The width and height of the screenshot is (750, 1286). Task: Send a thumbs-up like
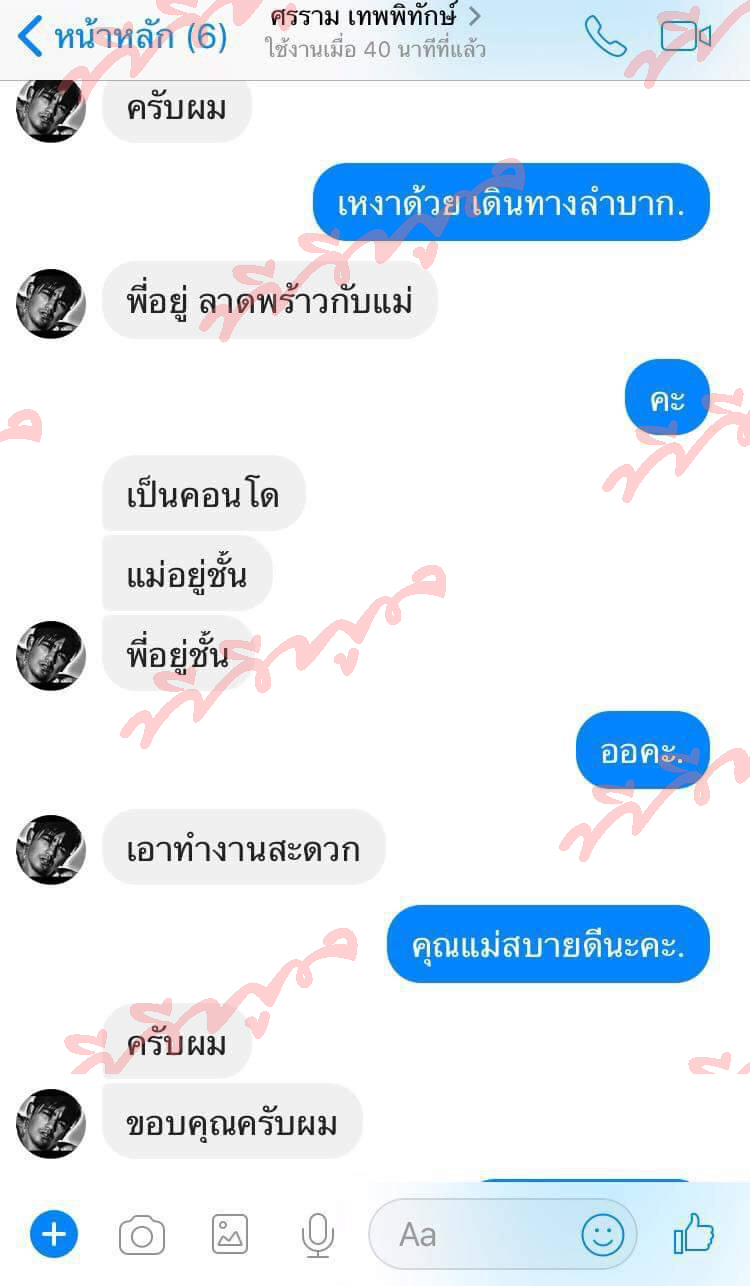[x=694, y=1234]
